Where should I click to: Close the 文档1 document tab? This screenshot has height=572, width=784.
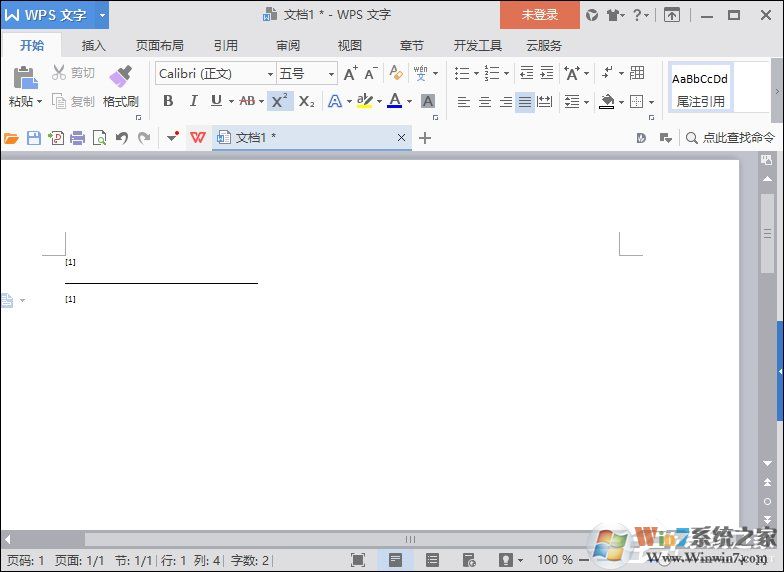(x=401, y=138)
